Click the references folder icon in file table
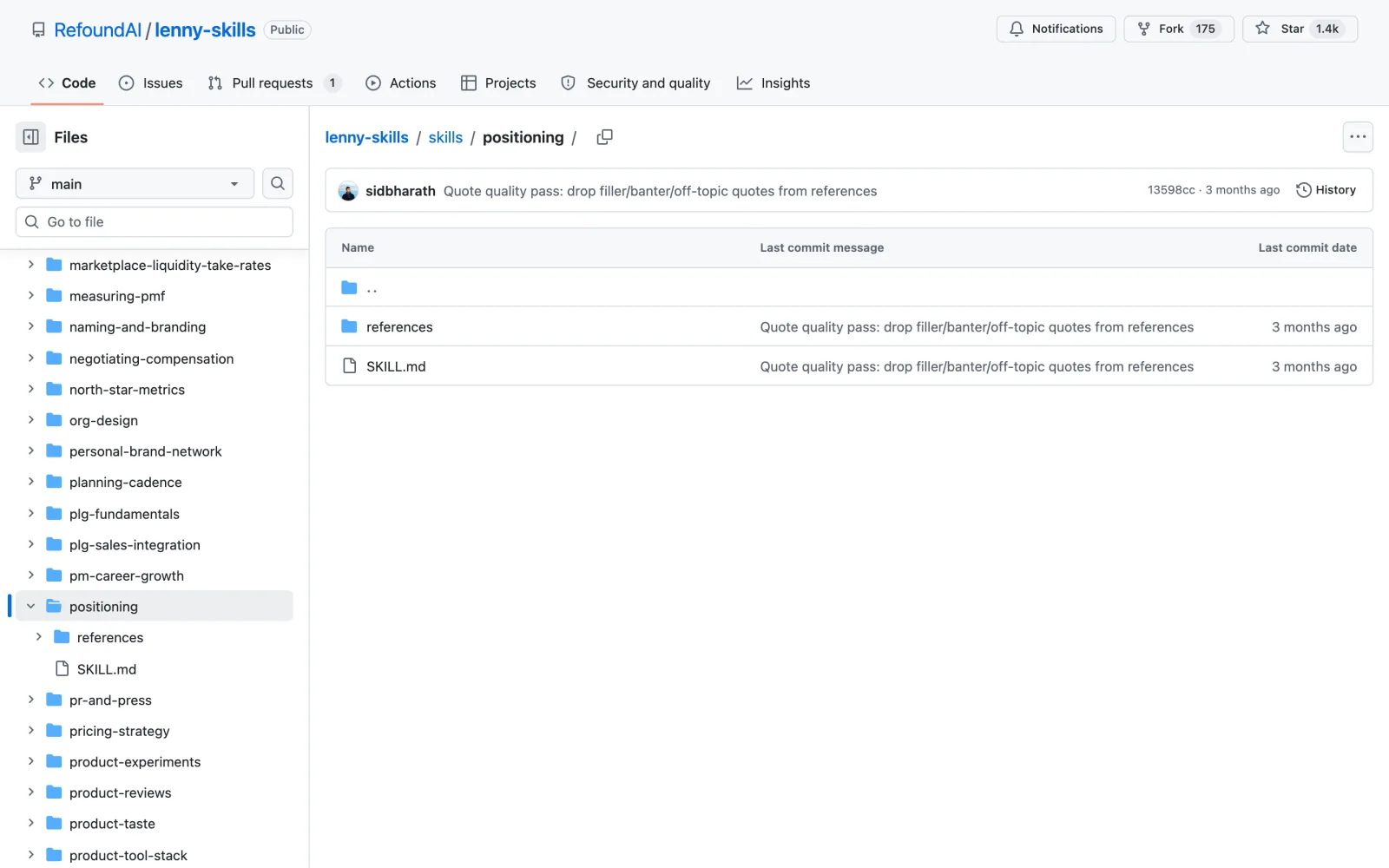Screen dimensions: 1389x868 [x=349, y=326]
